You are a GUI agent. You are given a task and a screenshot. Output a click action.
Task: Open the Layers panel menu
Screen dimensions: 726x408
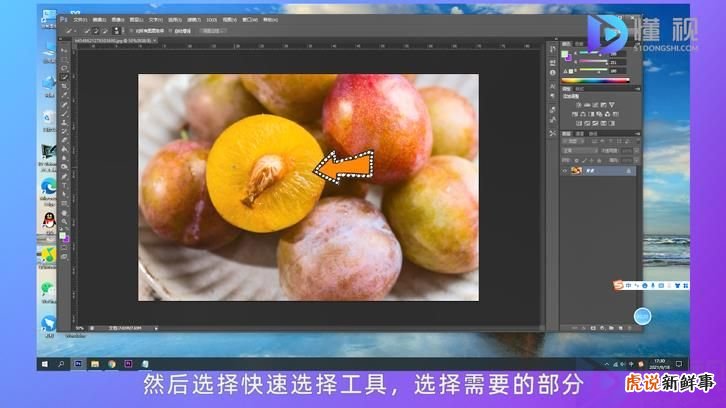pyautogui.click(x=638, y=133)
